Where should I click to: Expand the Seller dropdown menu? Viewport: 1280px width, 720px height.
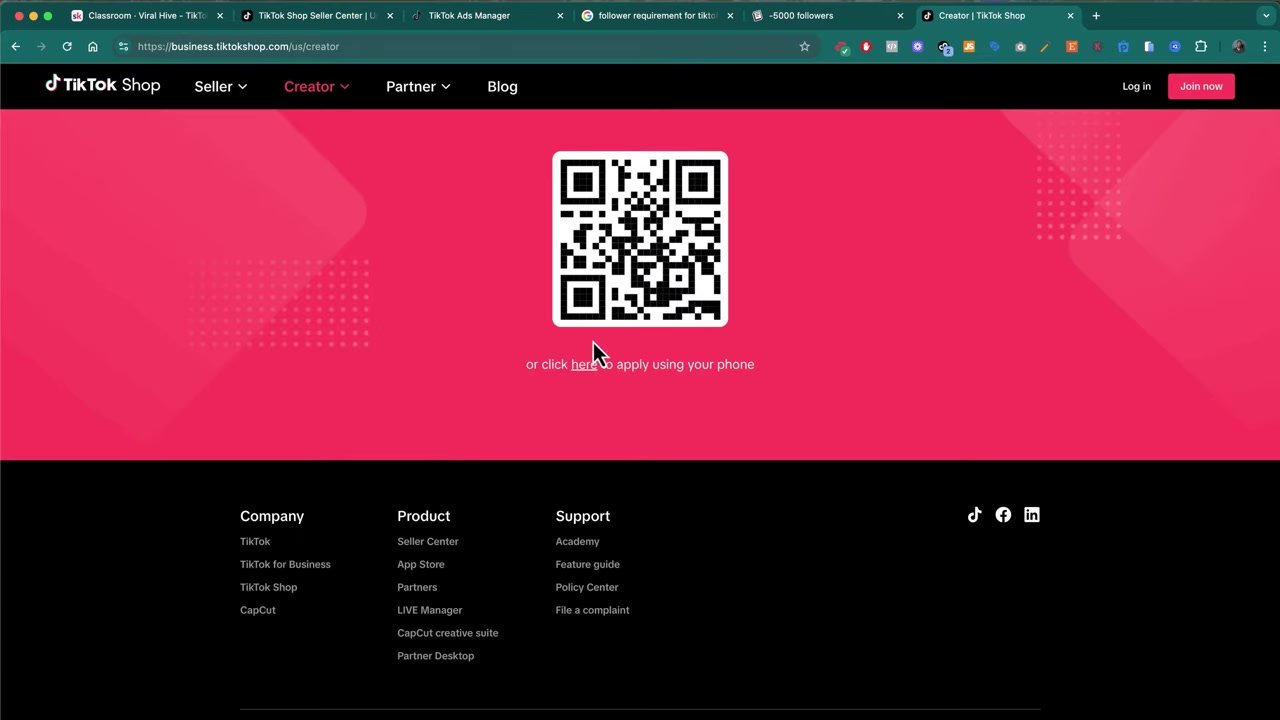click(220, 87)
